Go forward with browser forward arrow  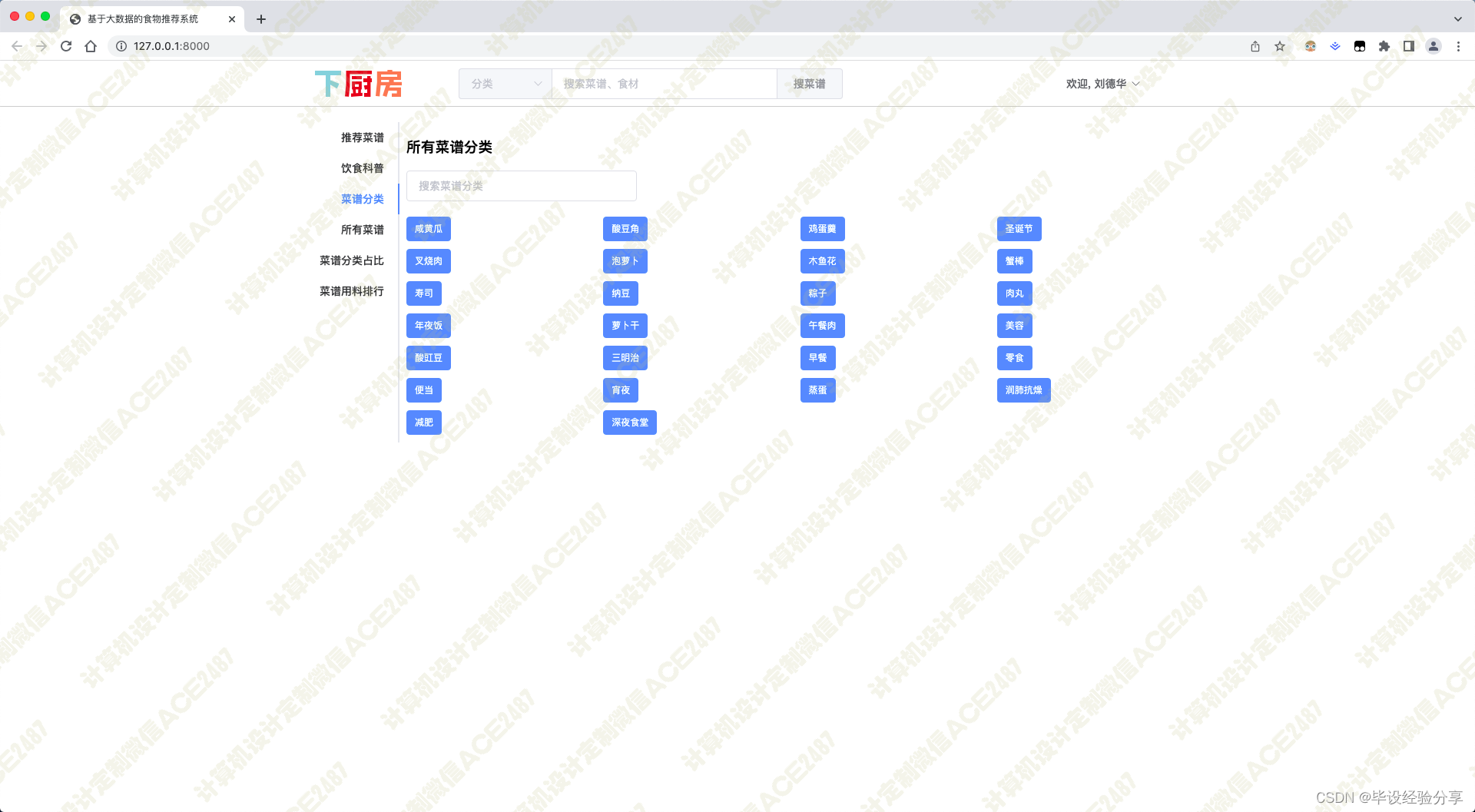pos(41,46)
